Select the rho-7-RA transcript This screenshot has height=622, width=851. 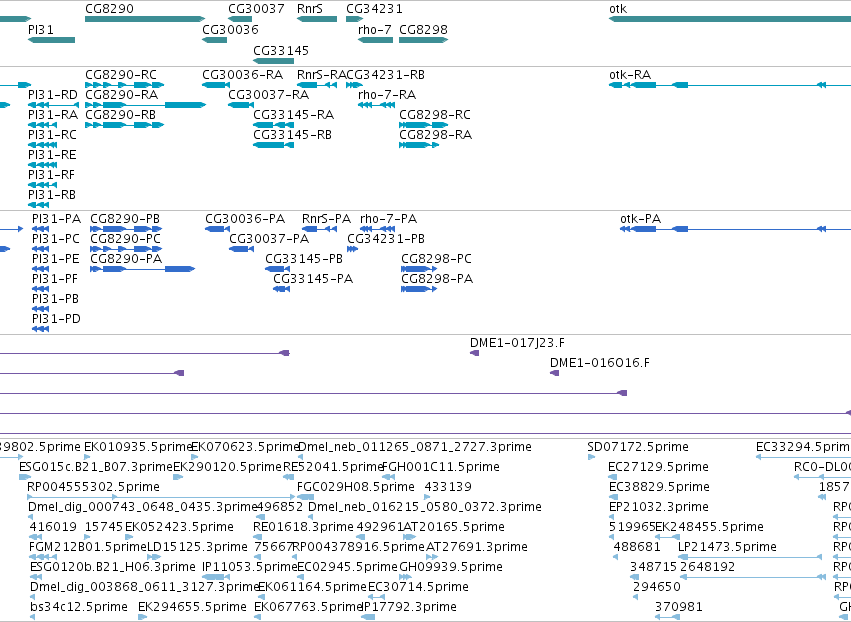click(376, 105)
